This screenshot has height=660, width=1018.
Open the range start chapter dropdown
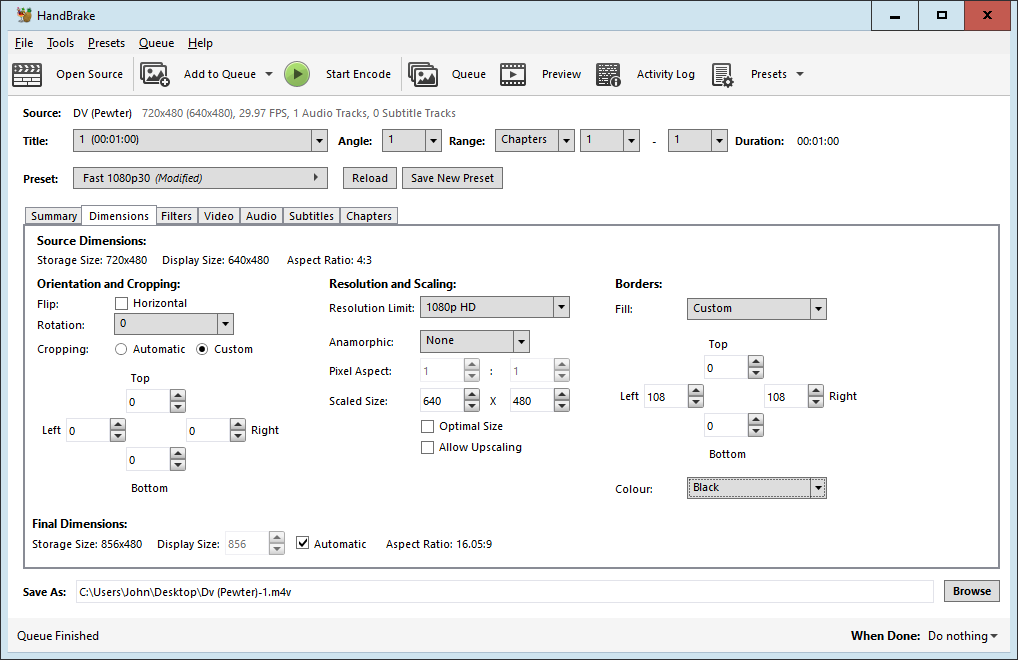610,140
